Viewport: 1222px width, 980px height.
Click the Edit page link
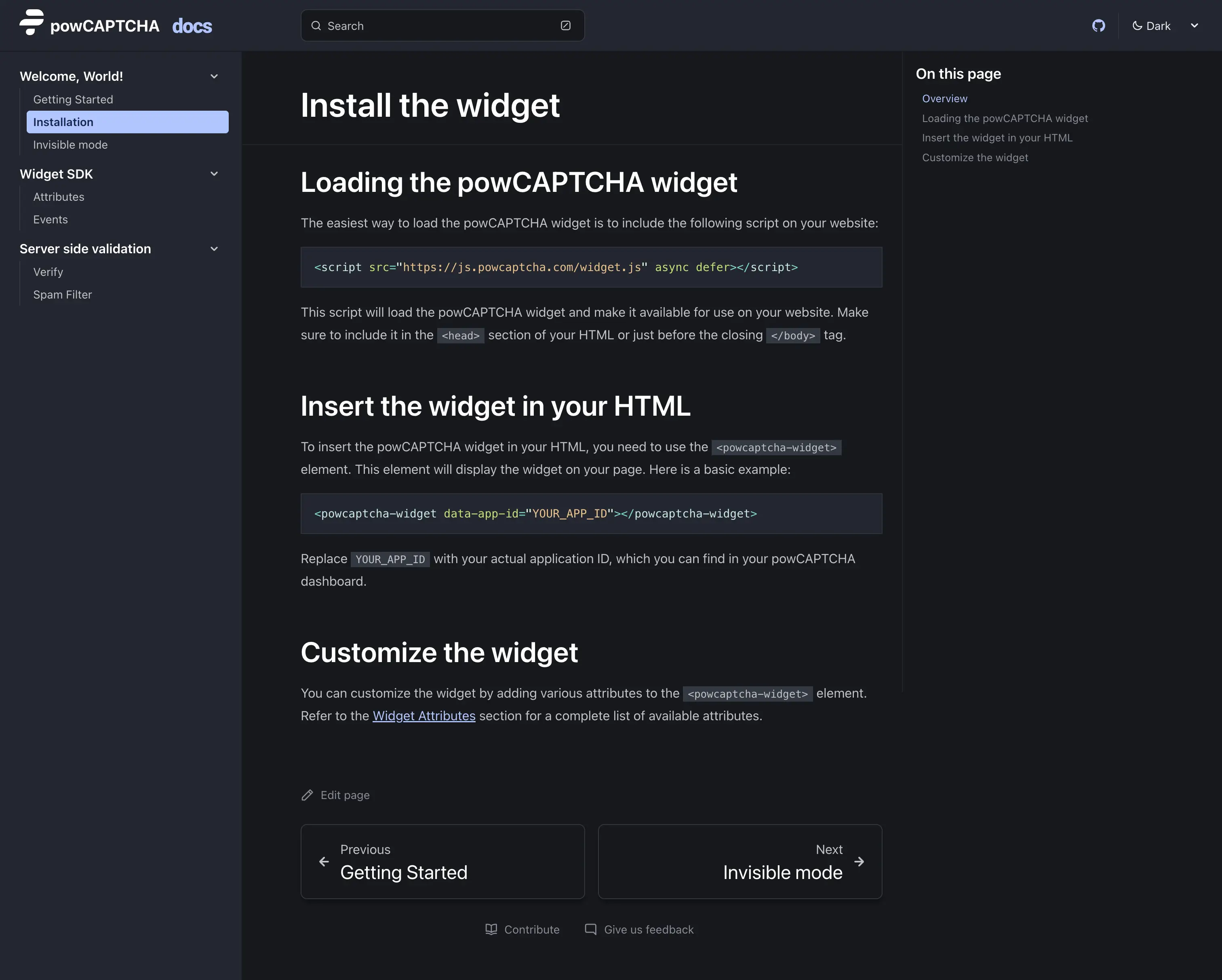point(335,795)
